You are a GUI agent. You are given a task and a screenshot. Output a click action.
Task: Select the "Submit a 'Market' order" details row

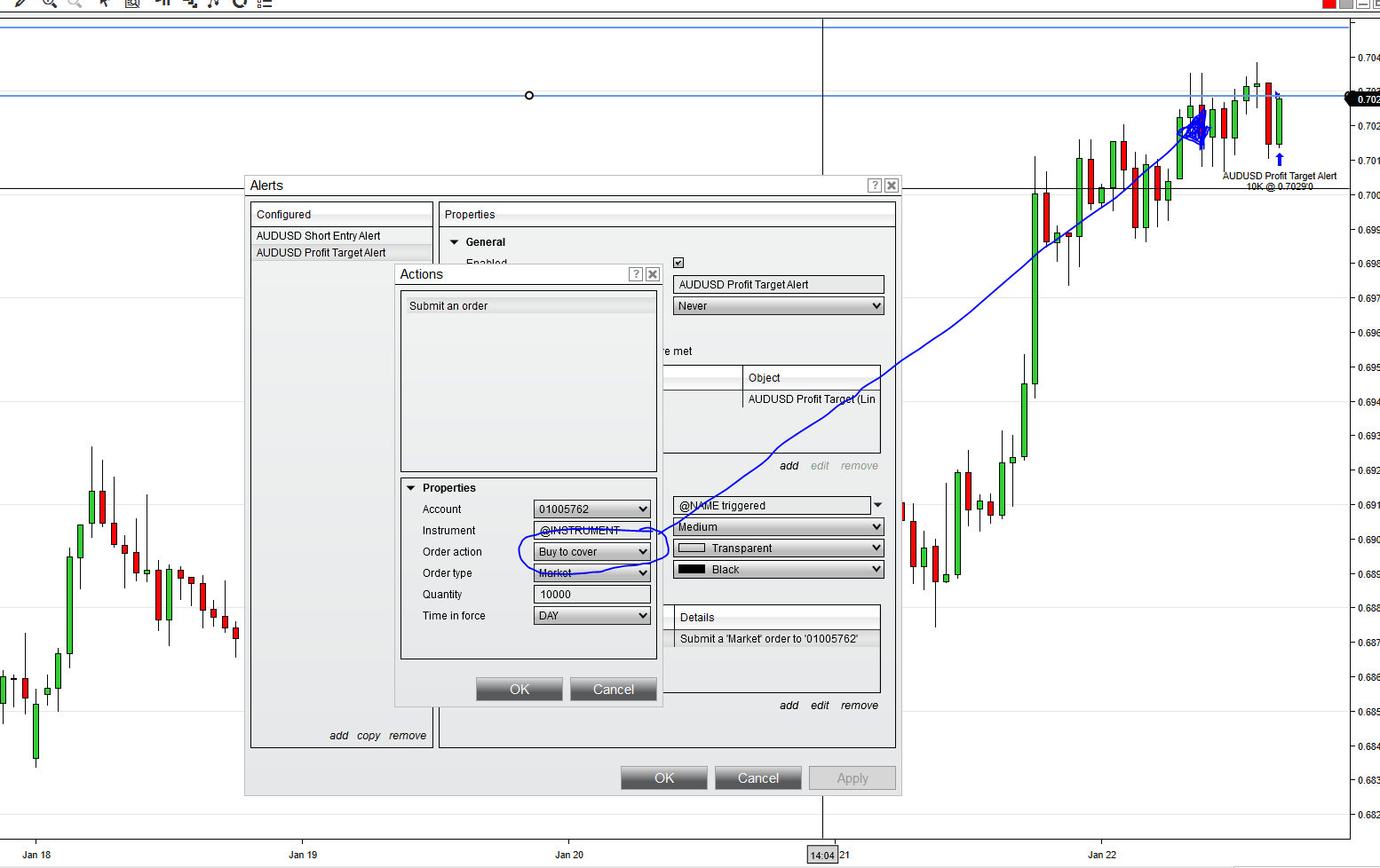[777, 639]
